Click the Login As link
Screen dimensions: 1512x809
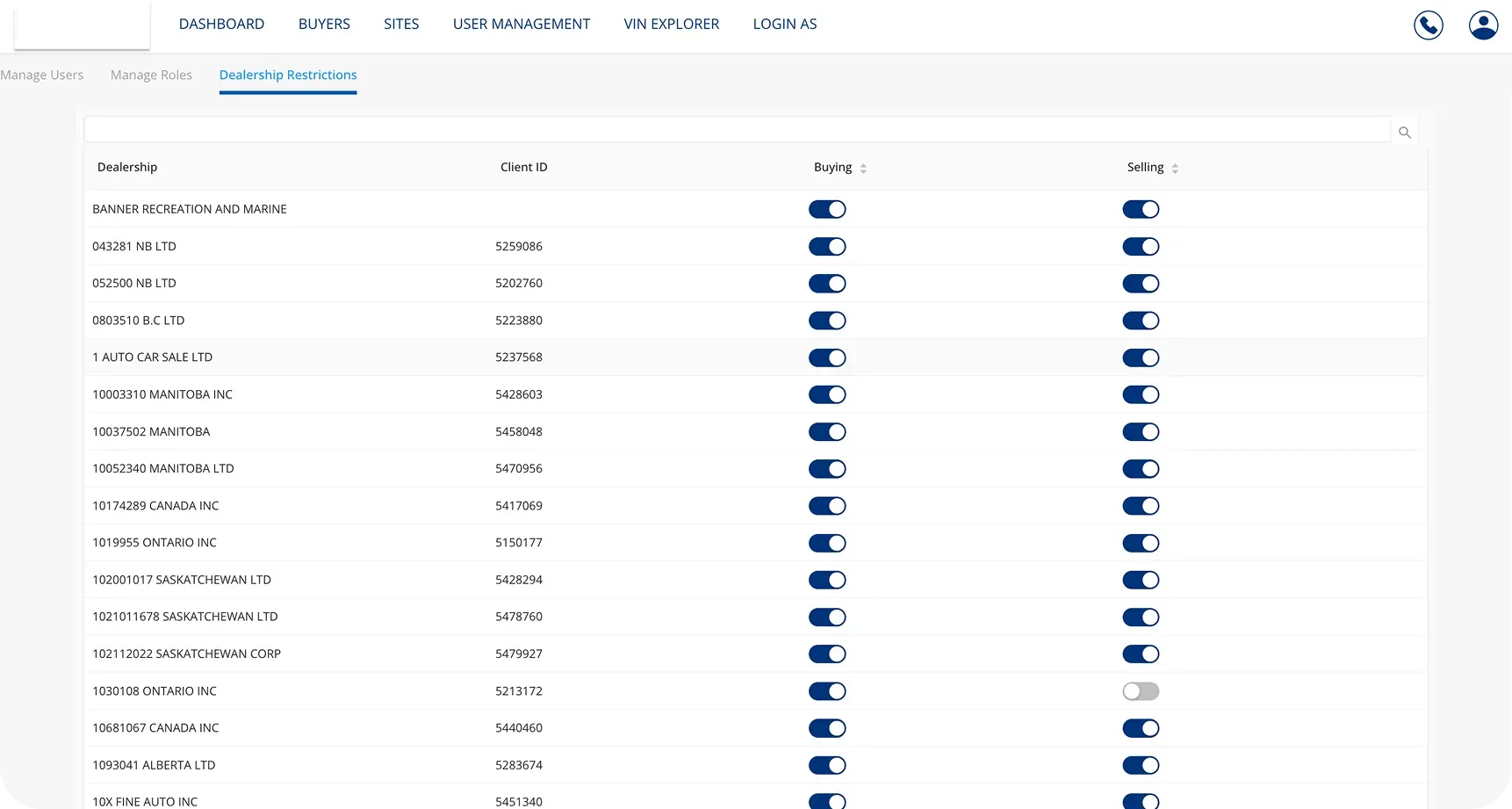coord(784,25)
